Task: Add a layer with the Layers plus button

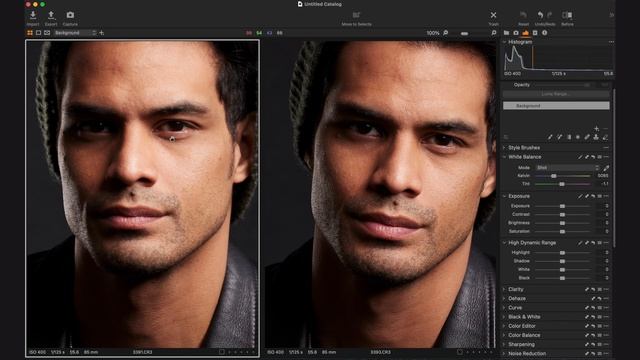Action: pos(597,129)
